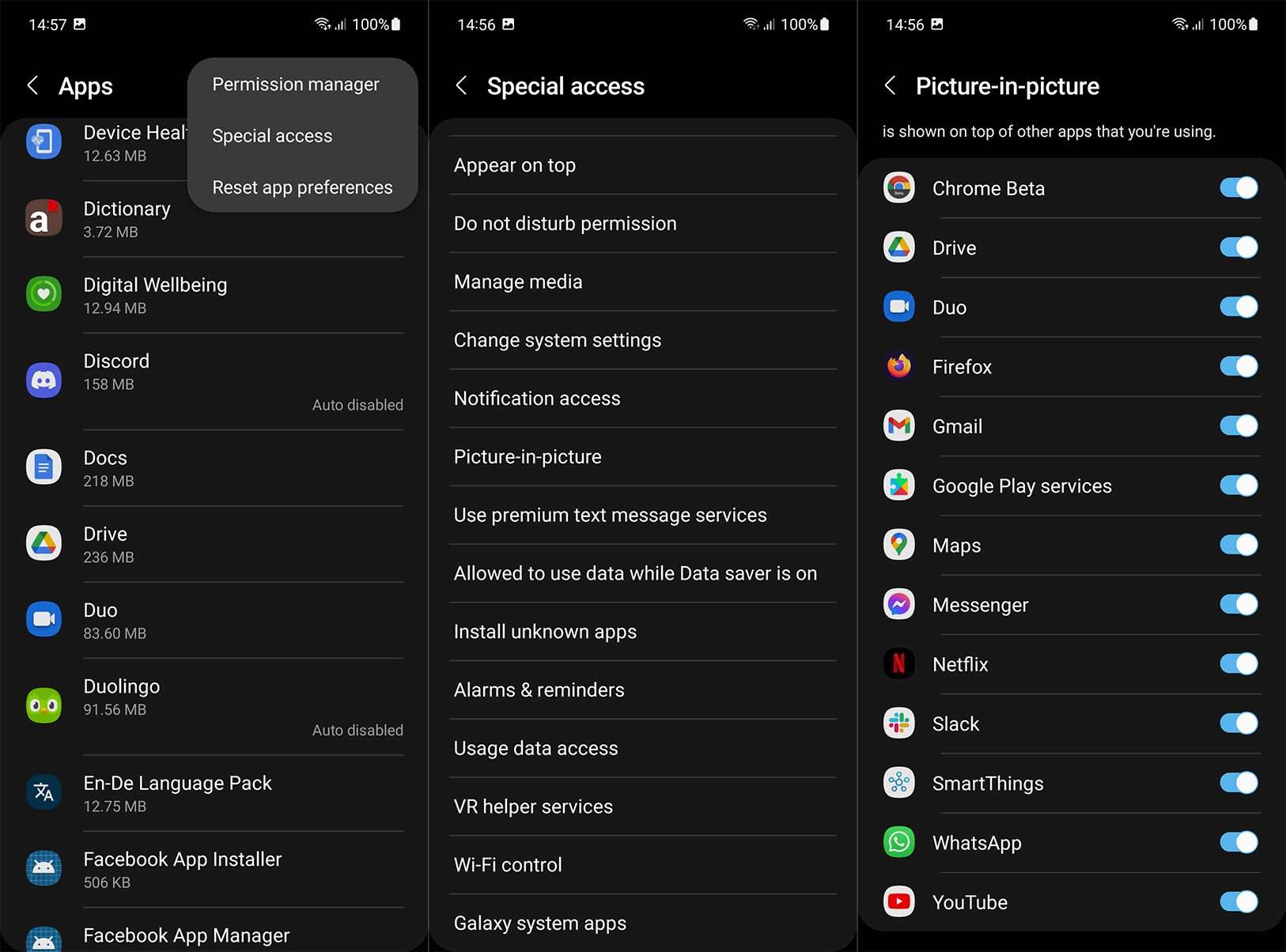The image size is (1286, 952).
Task: Tap the Maps icon
Action: click(x=899, y=545)
